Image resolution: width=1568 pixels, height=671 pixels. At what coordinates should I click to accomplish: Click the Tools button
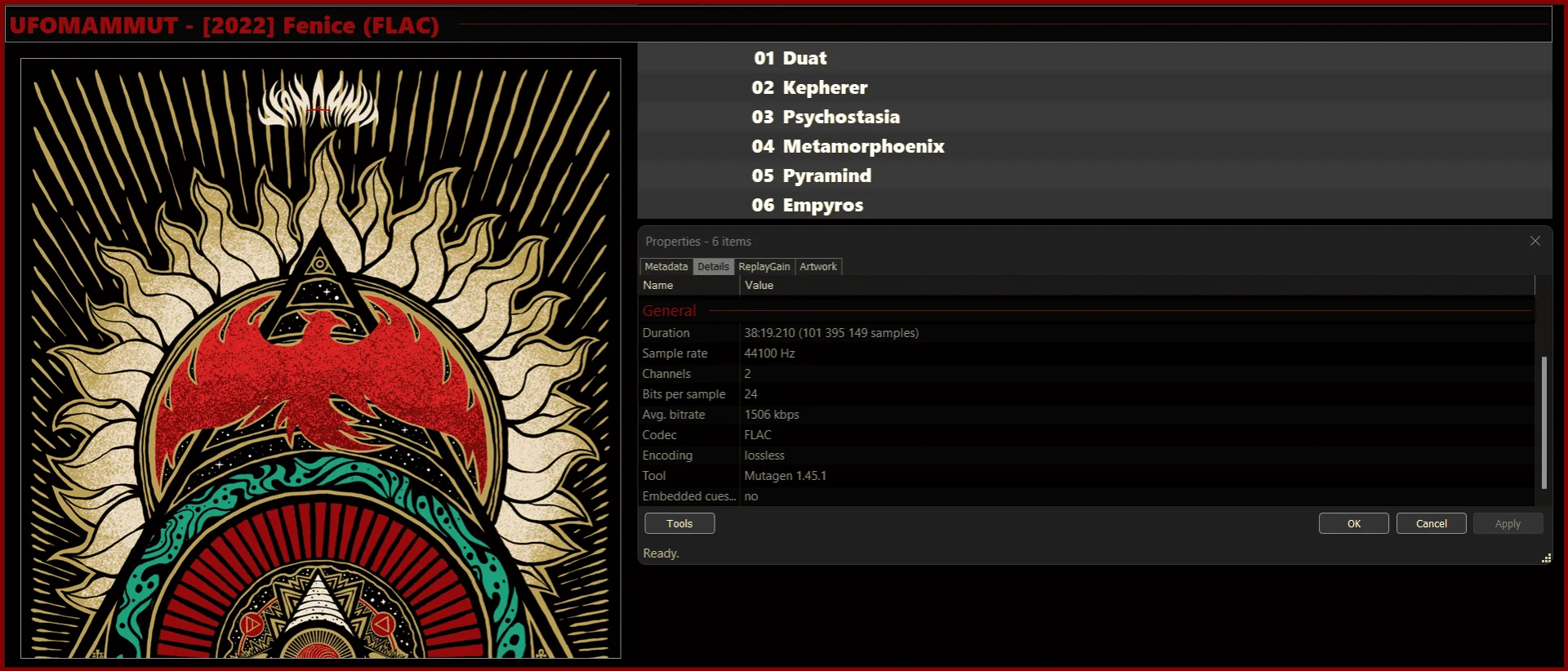pyautogui.click(x=679, y=523)
